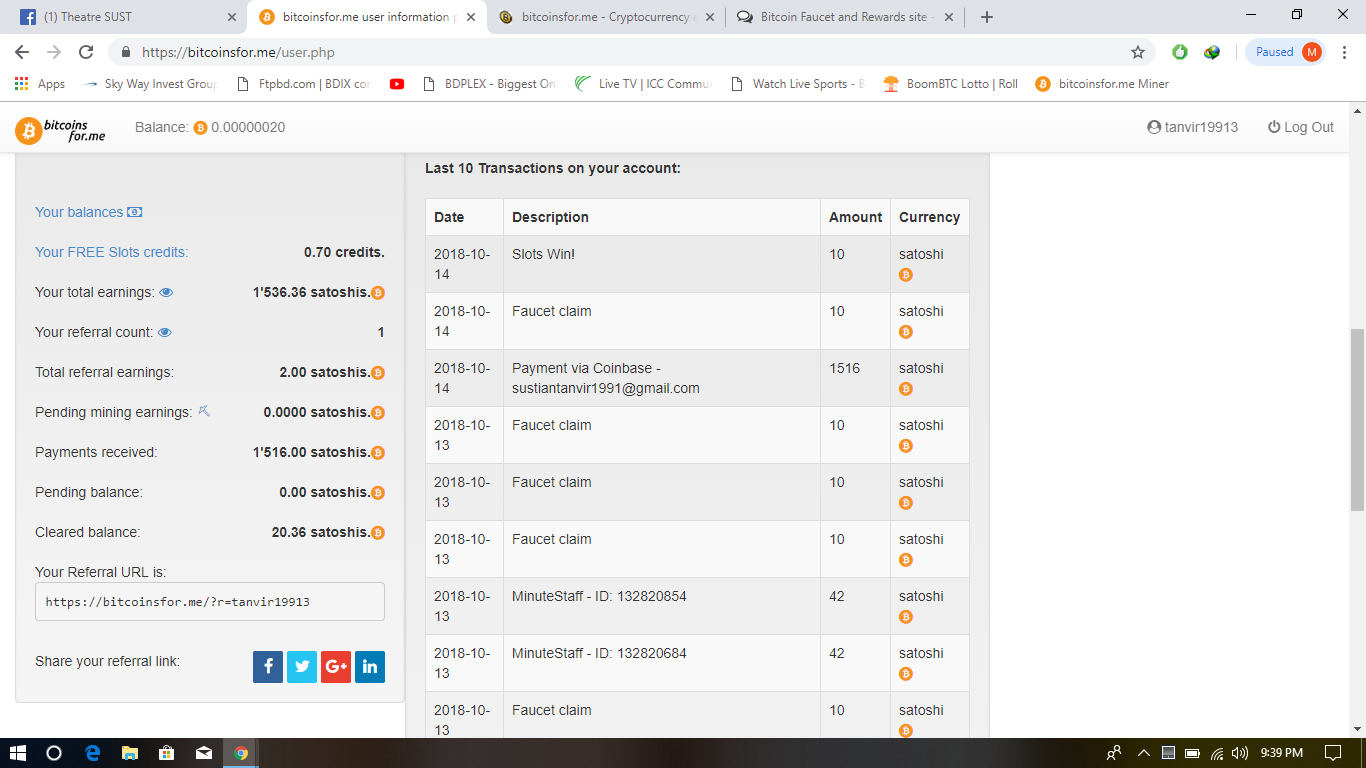This screenshot has width=1366, height=768.
Task: Click the eye icon beside total earnings
Action: pos(167,292)
